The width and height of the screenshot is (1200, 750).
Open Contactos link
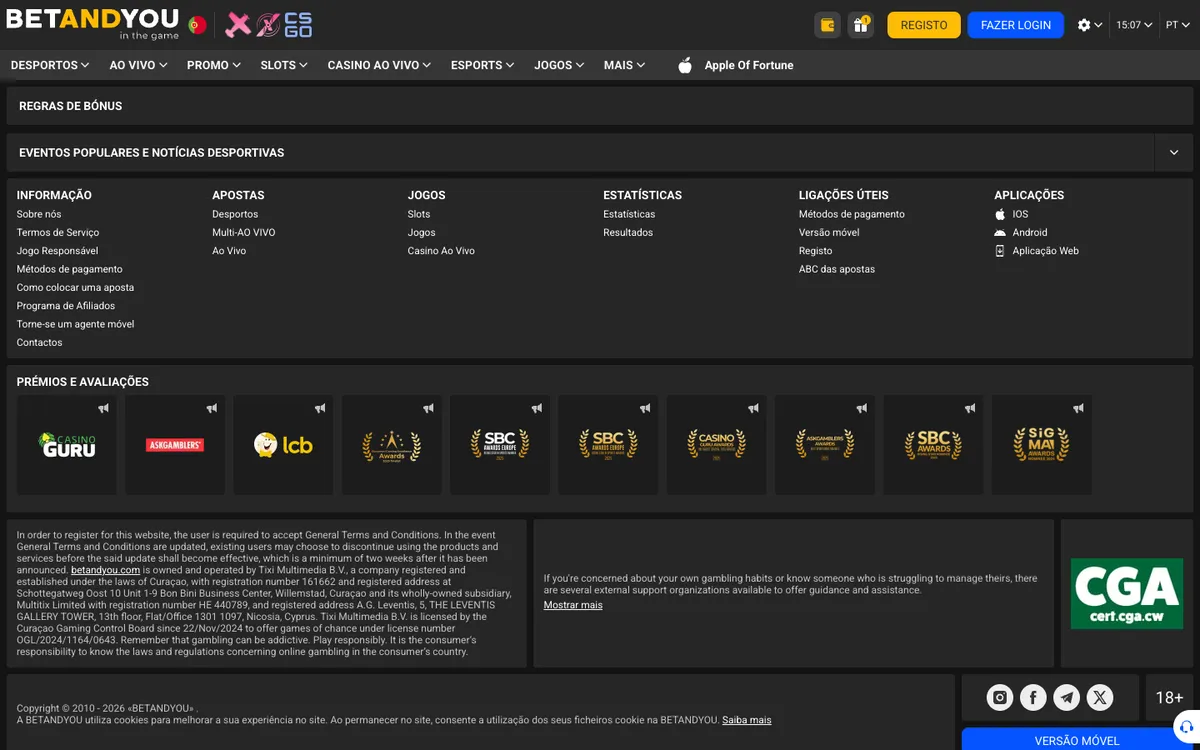click(x=40, y=342)
